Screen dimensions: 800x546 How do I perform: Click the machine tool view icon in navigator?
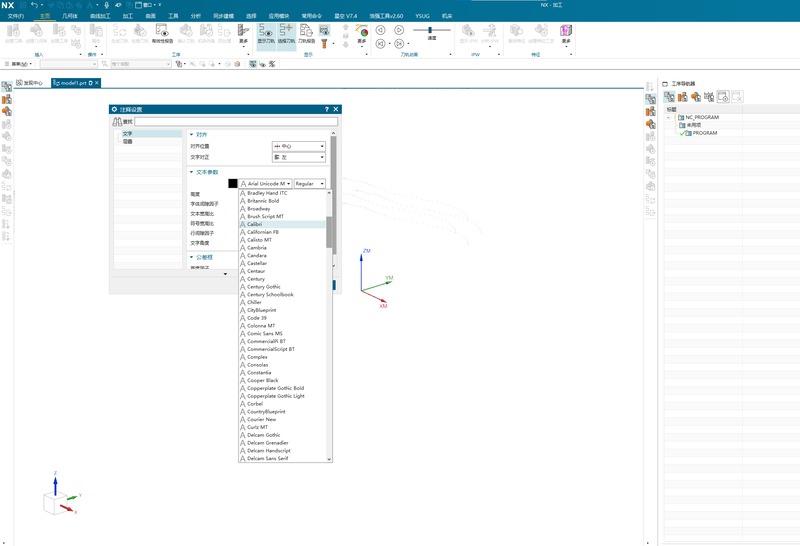[x=682, y=96]
